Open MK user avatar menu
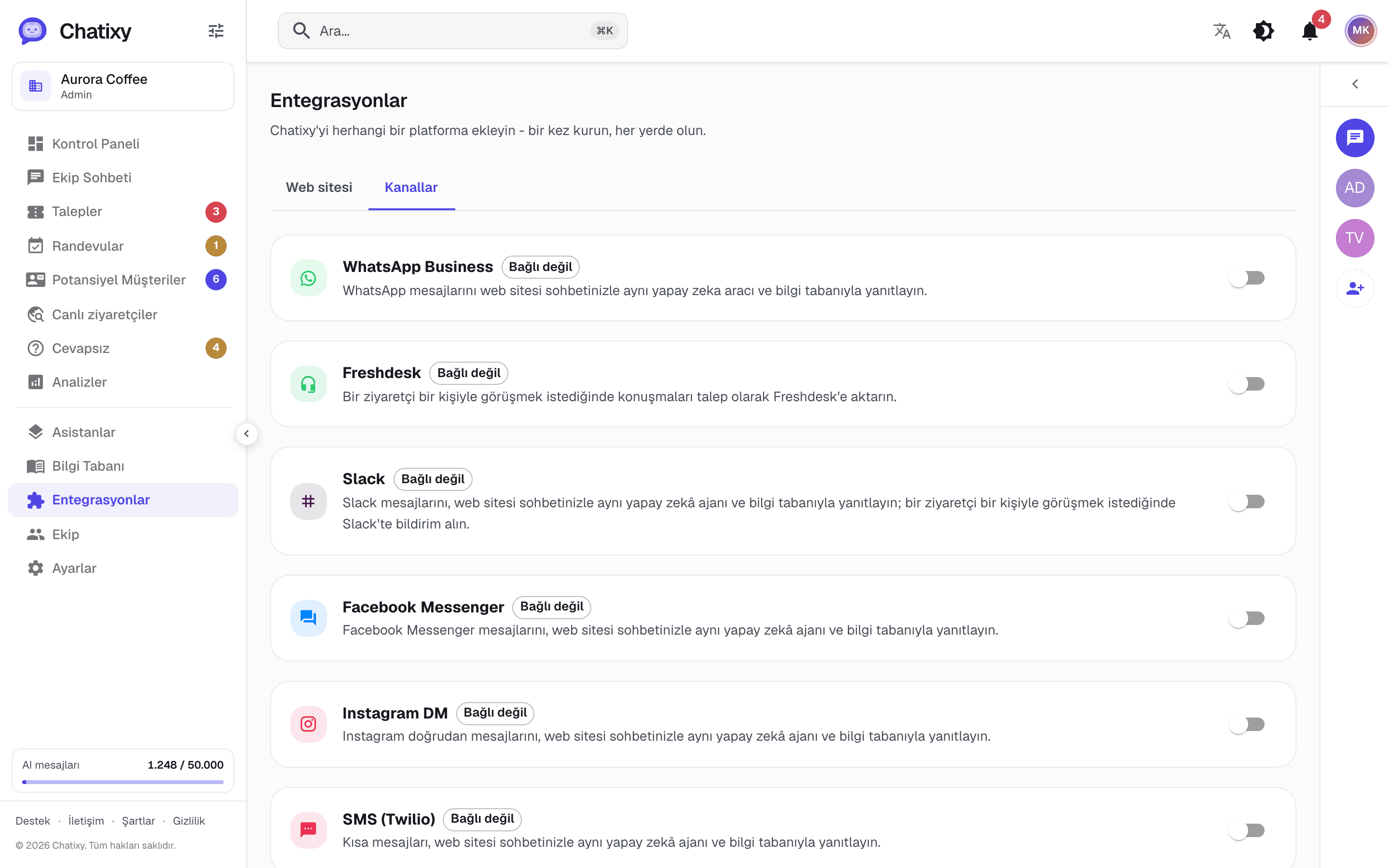Image resolution: width=1389 pixels, height=868 pixels. pos(1360,31)
